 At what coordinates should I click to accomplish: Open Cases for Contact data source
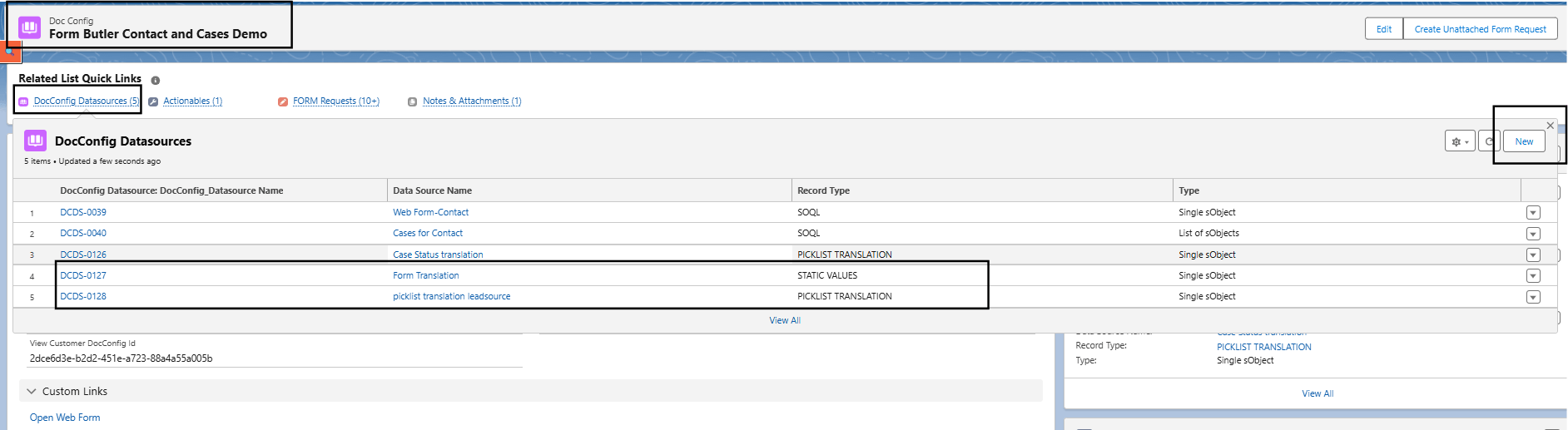(428, 233)
